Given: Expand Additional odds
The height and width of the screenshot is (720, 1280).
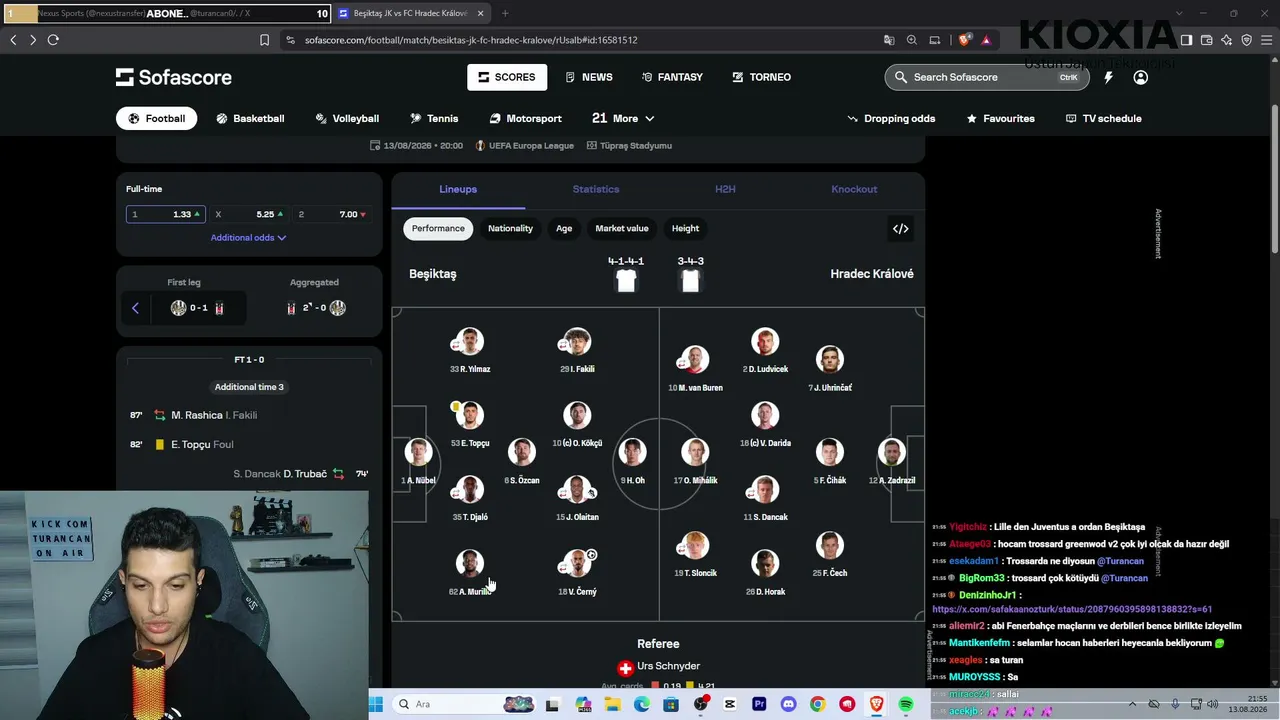Looking at the screenshot, I should pyautogui.click(x=249, y=238).
